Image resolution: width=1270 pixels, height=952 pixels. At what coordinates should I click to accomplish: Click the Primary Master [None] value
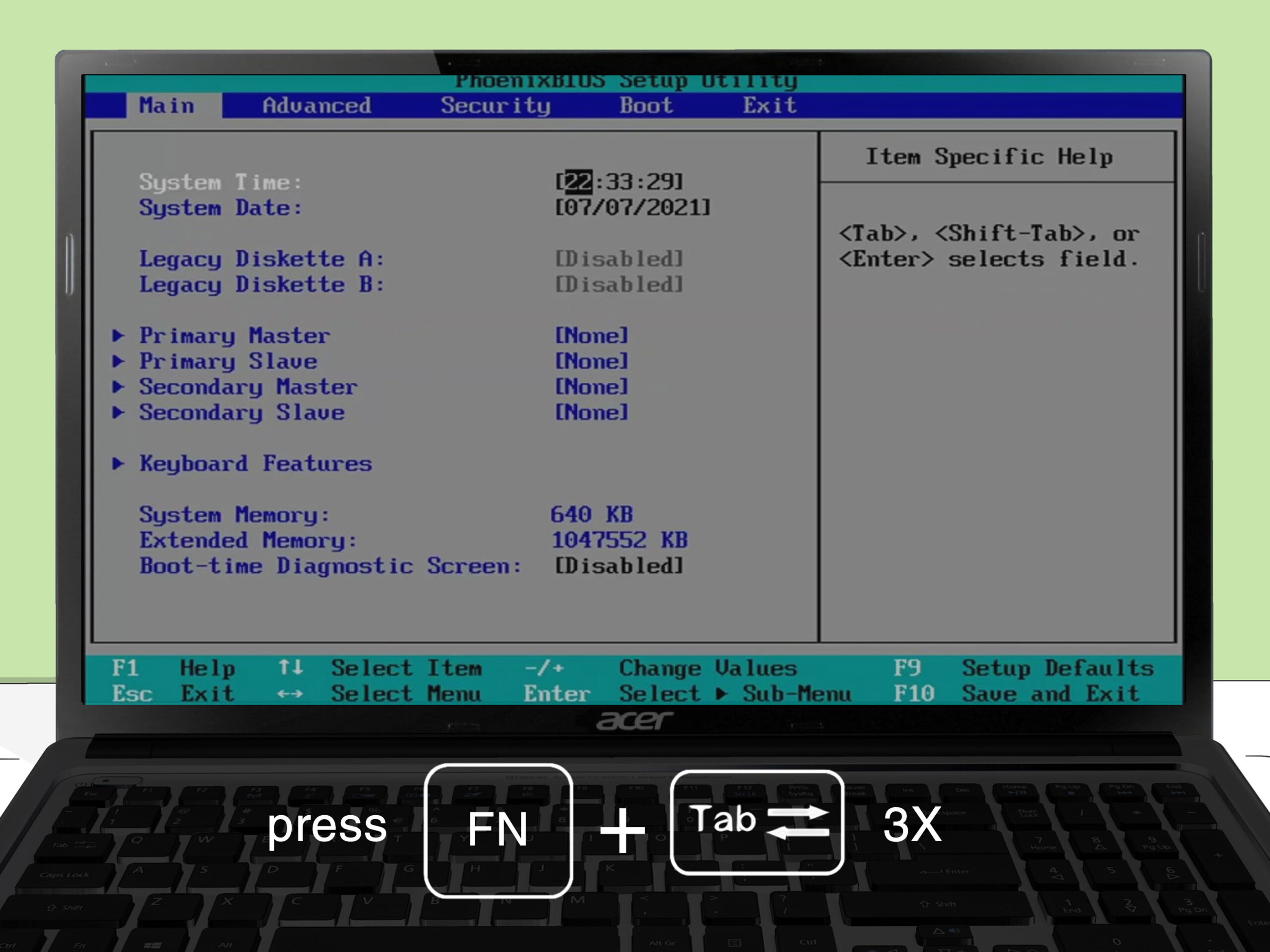(x=591, y=335)
